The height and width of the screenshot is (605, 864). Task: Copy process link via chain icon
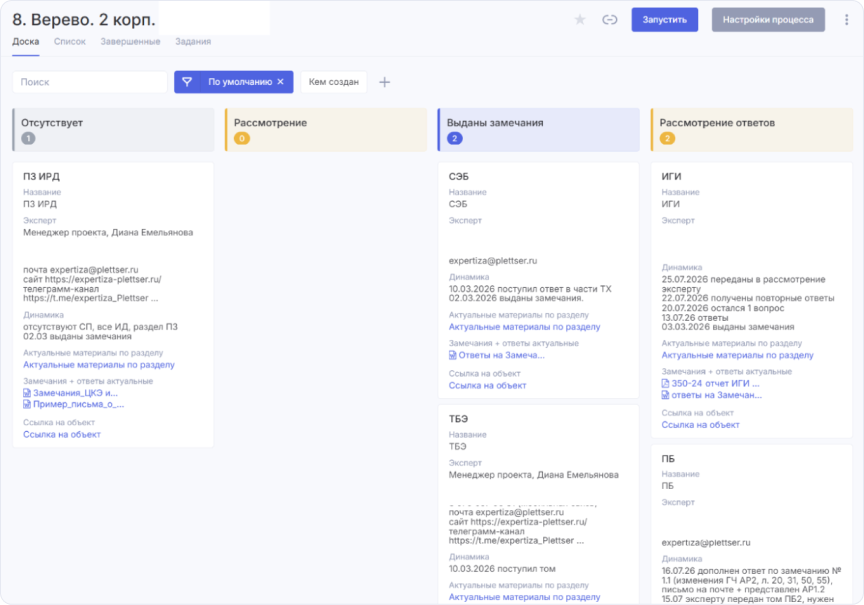609,20
